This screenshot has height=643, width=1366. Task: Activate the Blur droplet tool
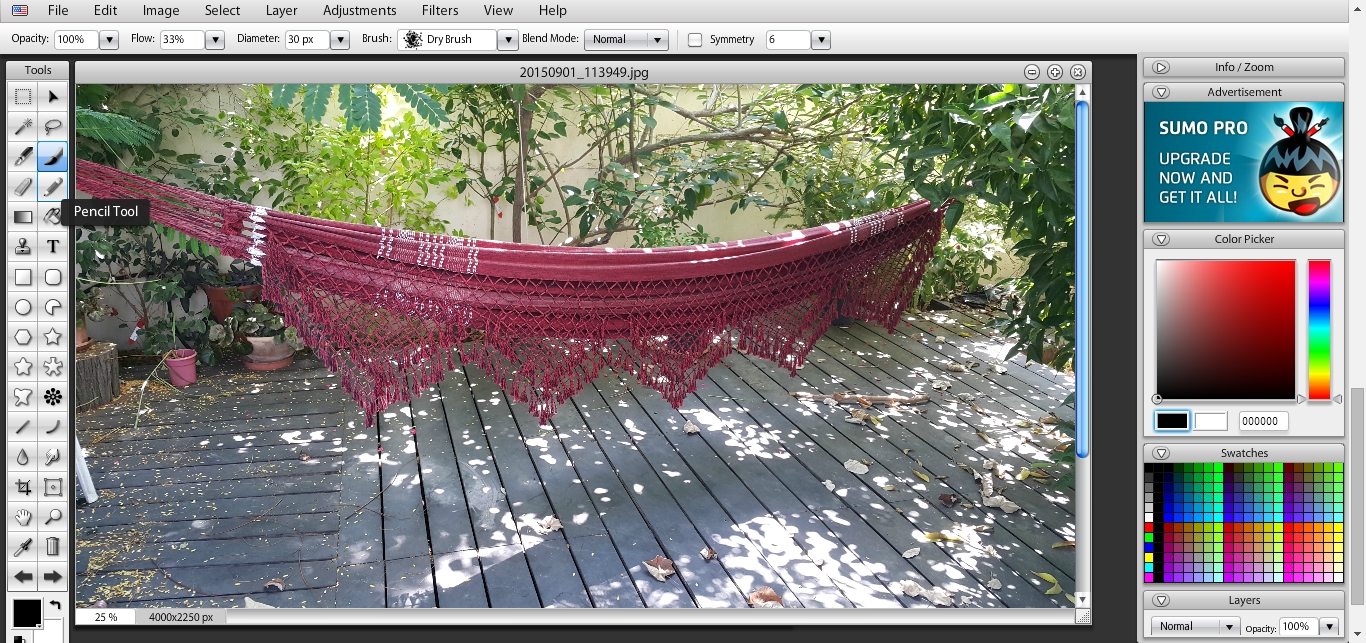tap(23, 457)
